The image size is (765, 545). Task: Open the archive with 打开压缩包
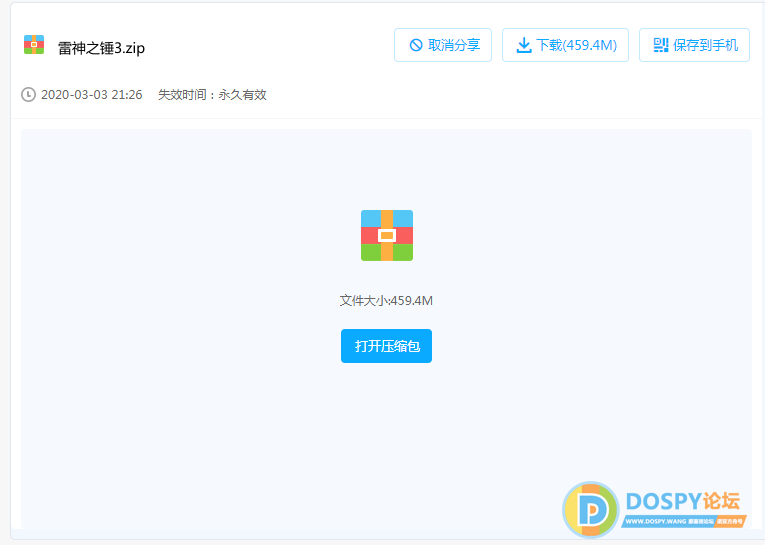386,346
